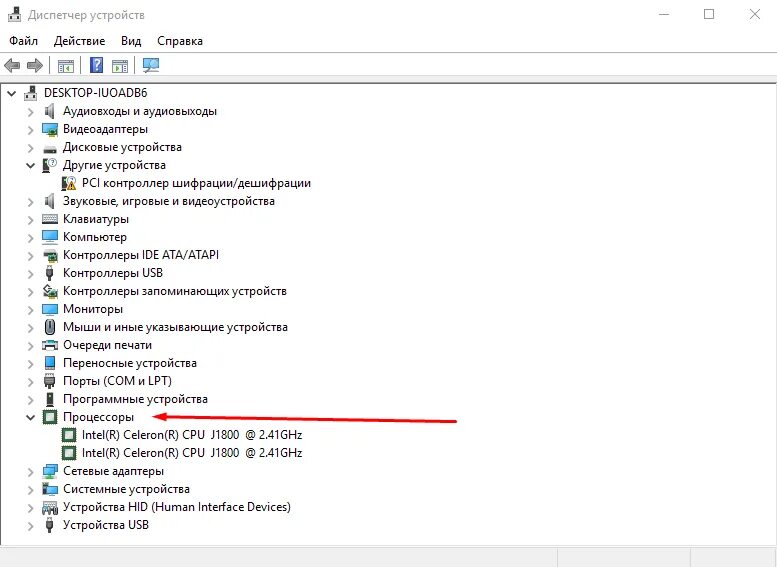Click icon of Контроллеры запоминающих устройств
This screenshot has height=567, width=777.
point(50,291)
